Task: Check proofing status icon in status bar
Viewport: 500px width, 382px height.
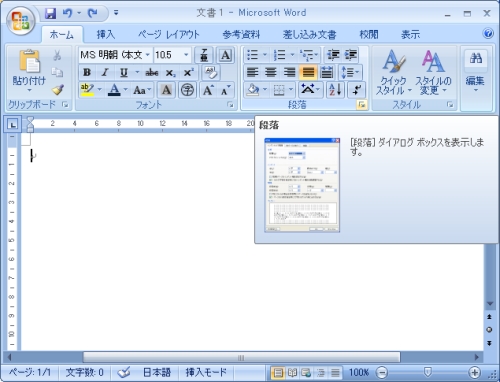Action: 124,372
